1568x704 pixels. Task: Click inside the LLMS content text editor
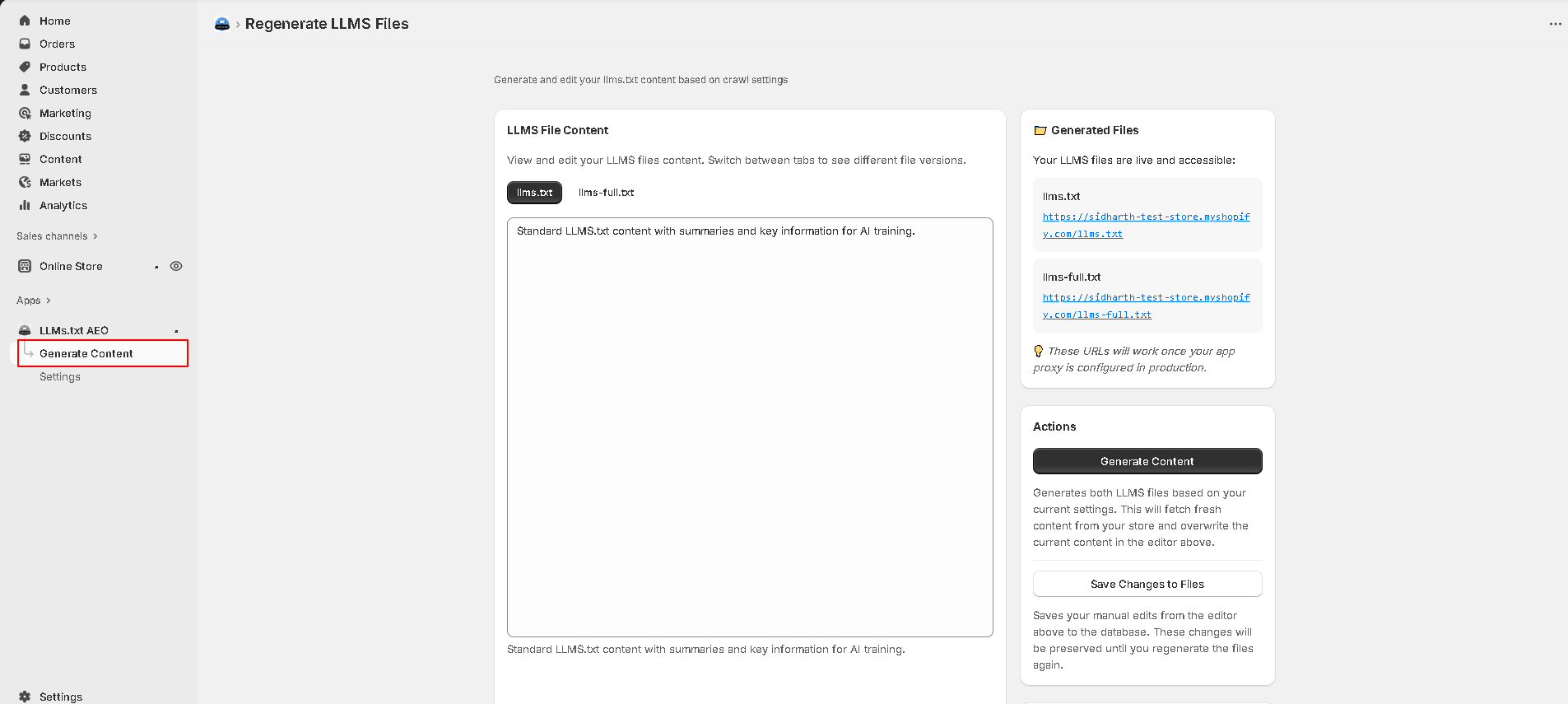(749, 427)
